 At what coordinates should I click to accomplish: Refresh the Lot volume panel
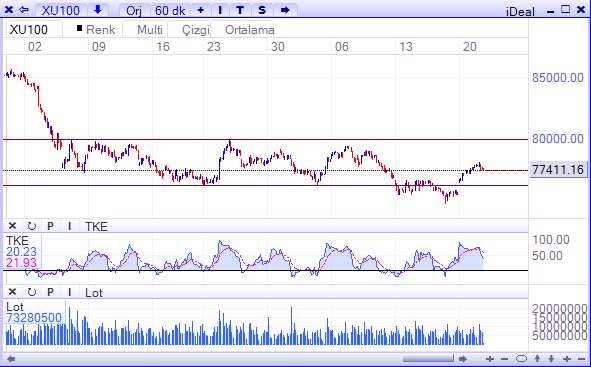pos(32,292)
